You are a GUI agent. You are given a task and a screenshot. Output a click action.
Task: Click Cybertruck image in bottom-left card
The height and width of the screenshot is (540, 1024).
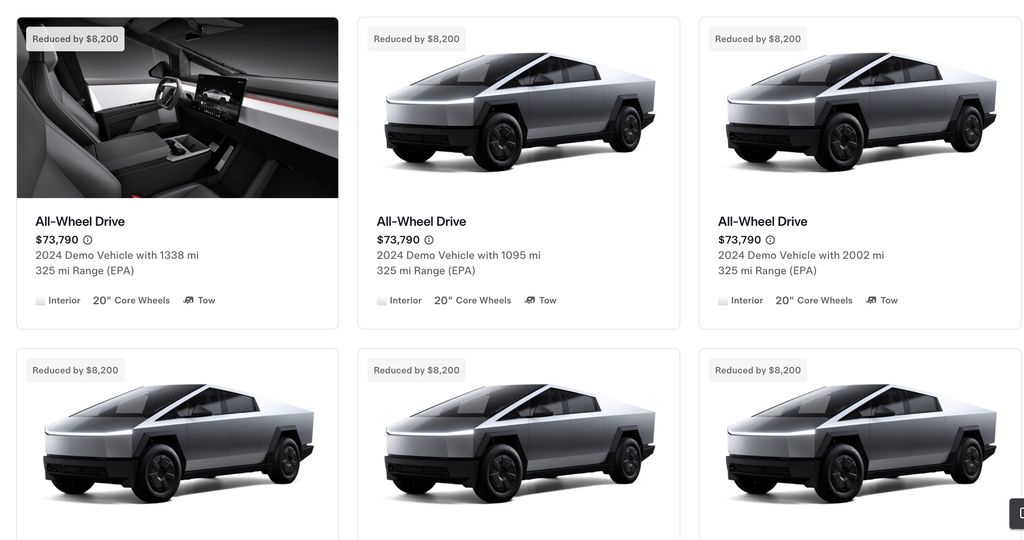click(178, 443)
